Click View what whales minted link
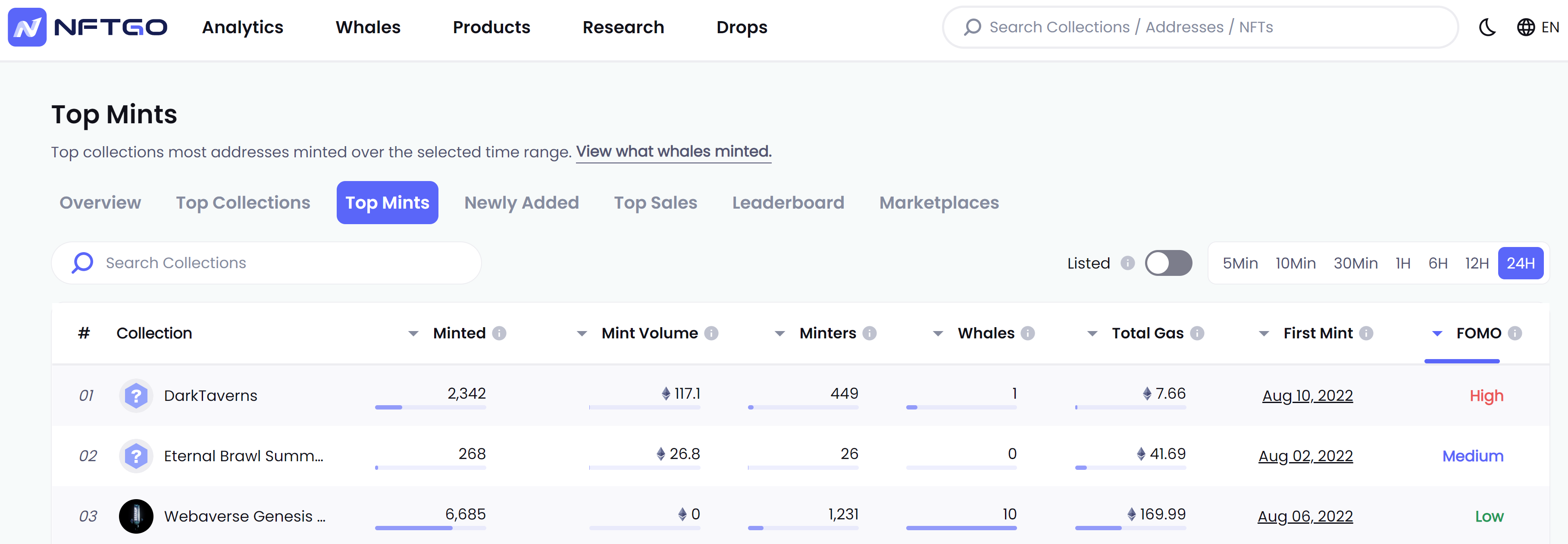Viewport: 1568px width, 544px height. tap(673, 151)
